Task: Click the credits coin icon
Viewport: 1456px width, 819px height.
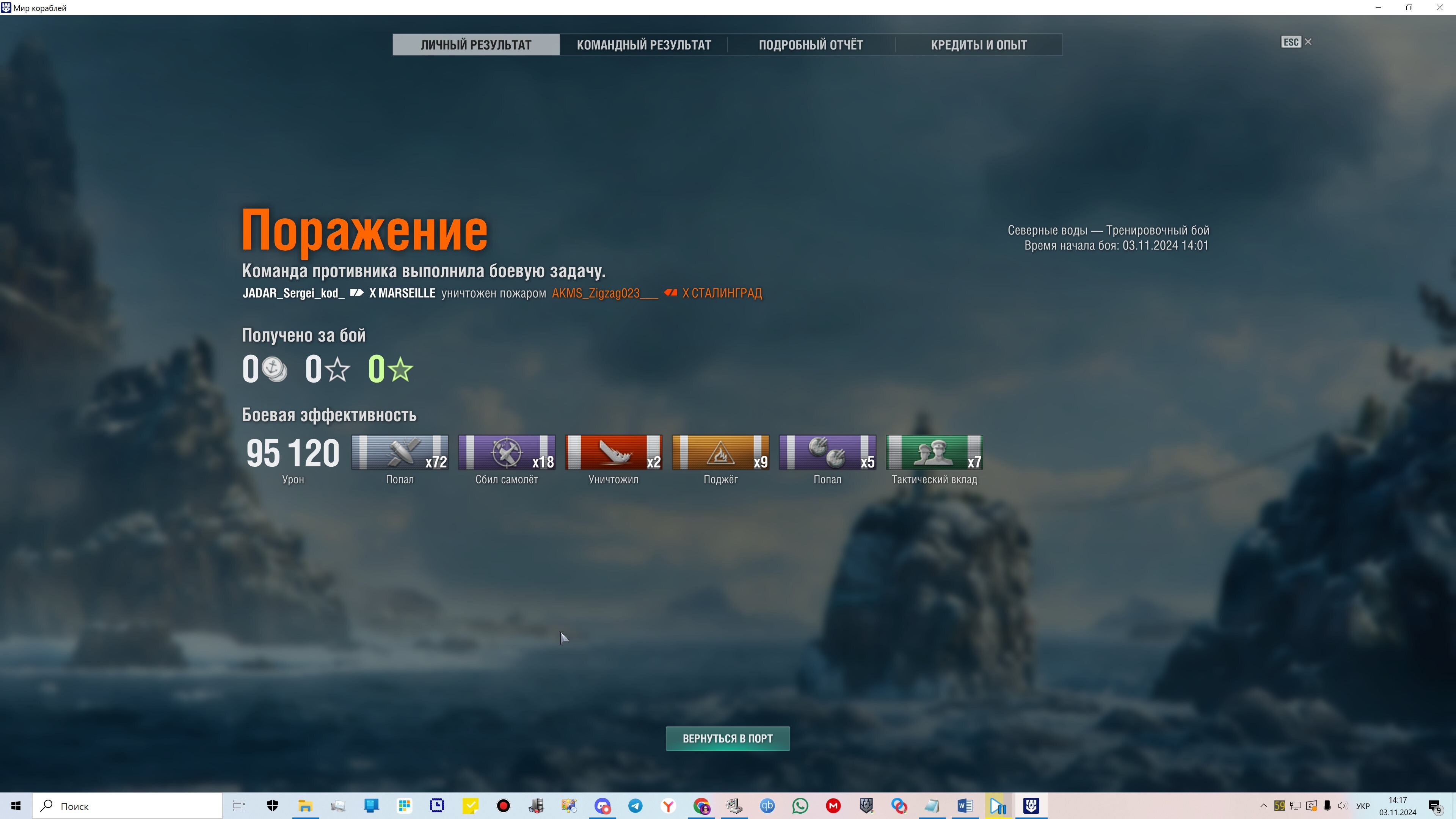Action: 275,370
